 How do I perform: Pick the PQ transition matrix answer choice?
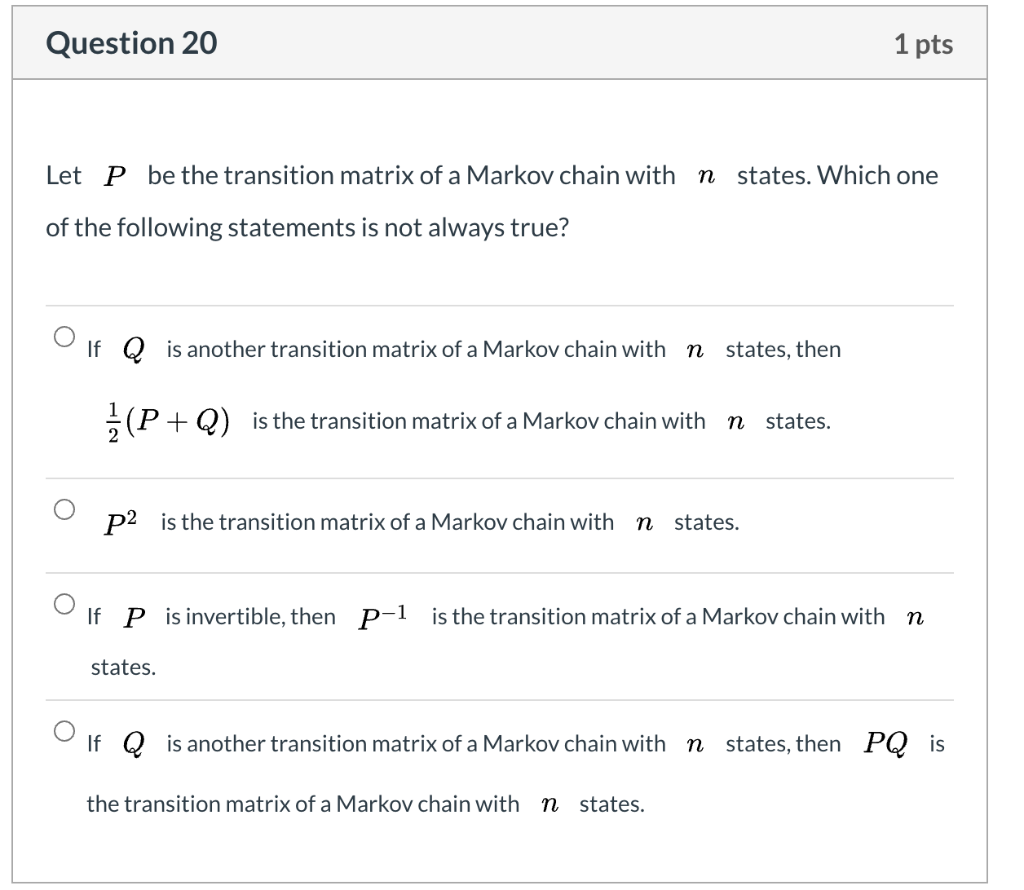[x=63, y=733]
